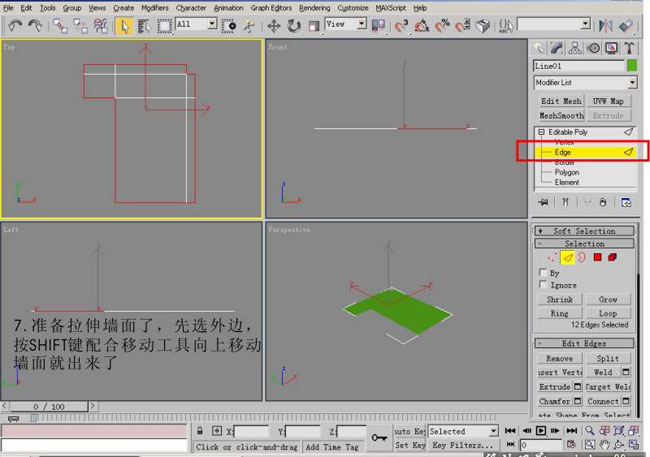
Task: Click the Undo arrow in toolbar
Action: [x=15, y=26]
